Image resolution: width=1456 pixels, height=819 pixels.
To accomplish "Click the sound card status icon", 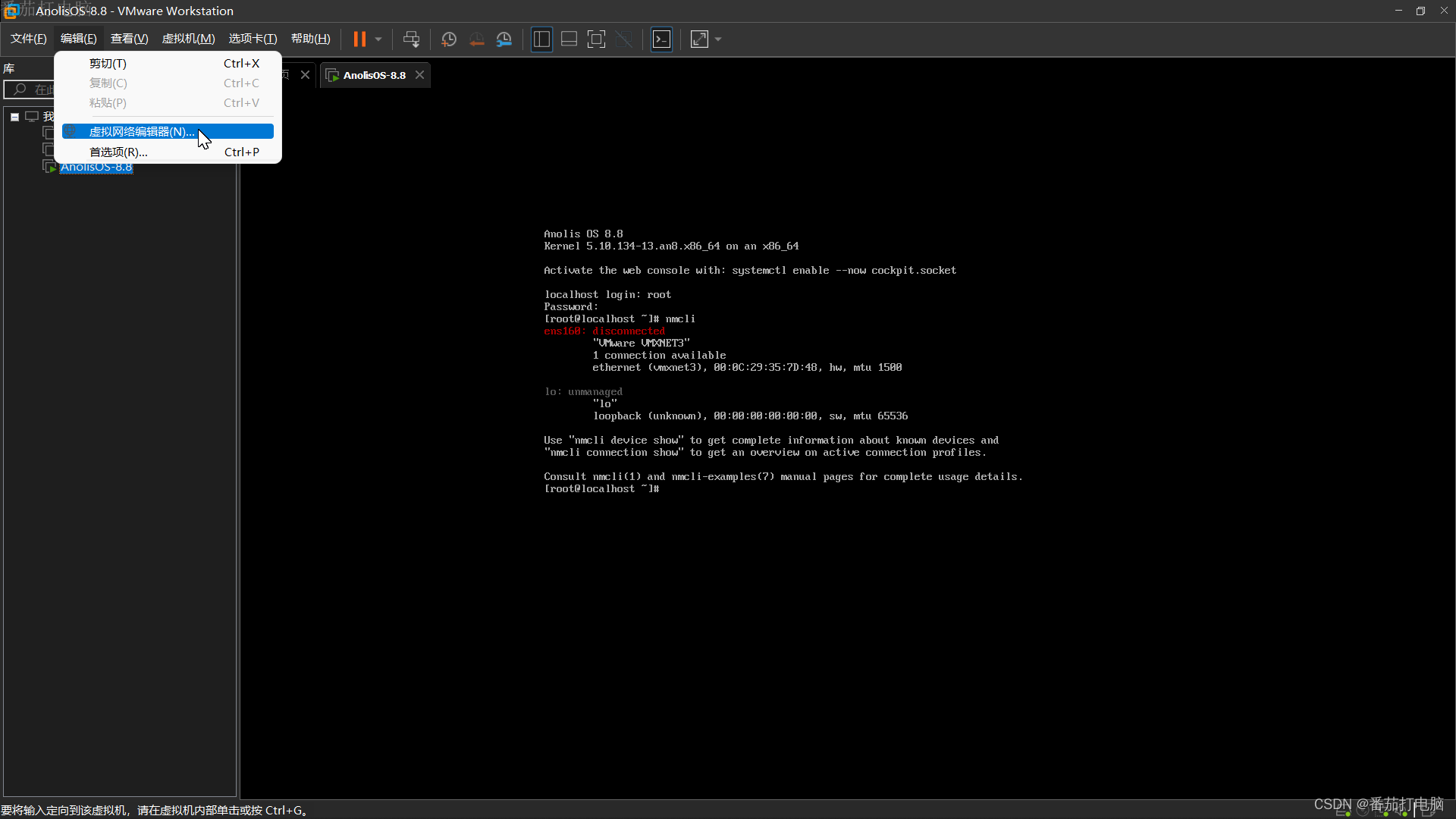I will [x=1401, y=811].
